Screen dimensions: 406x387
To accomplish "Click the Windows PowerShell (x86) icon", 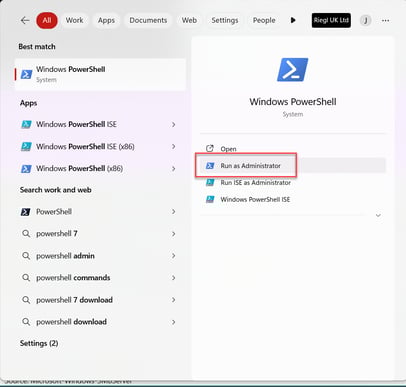I will (x=26, y=169).
